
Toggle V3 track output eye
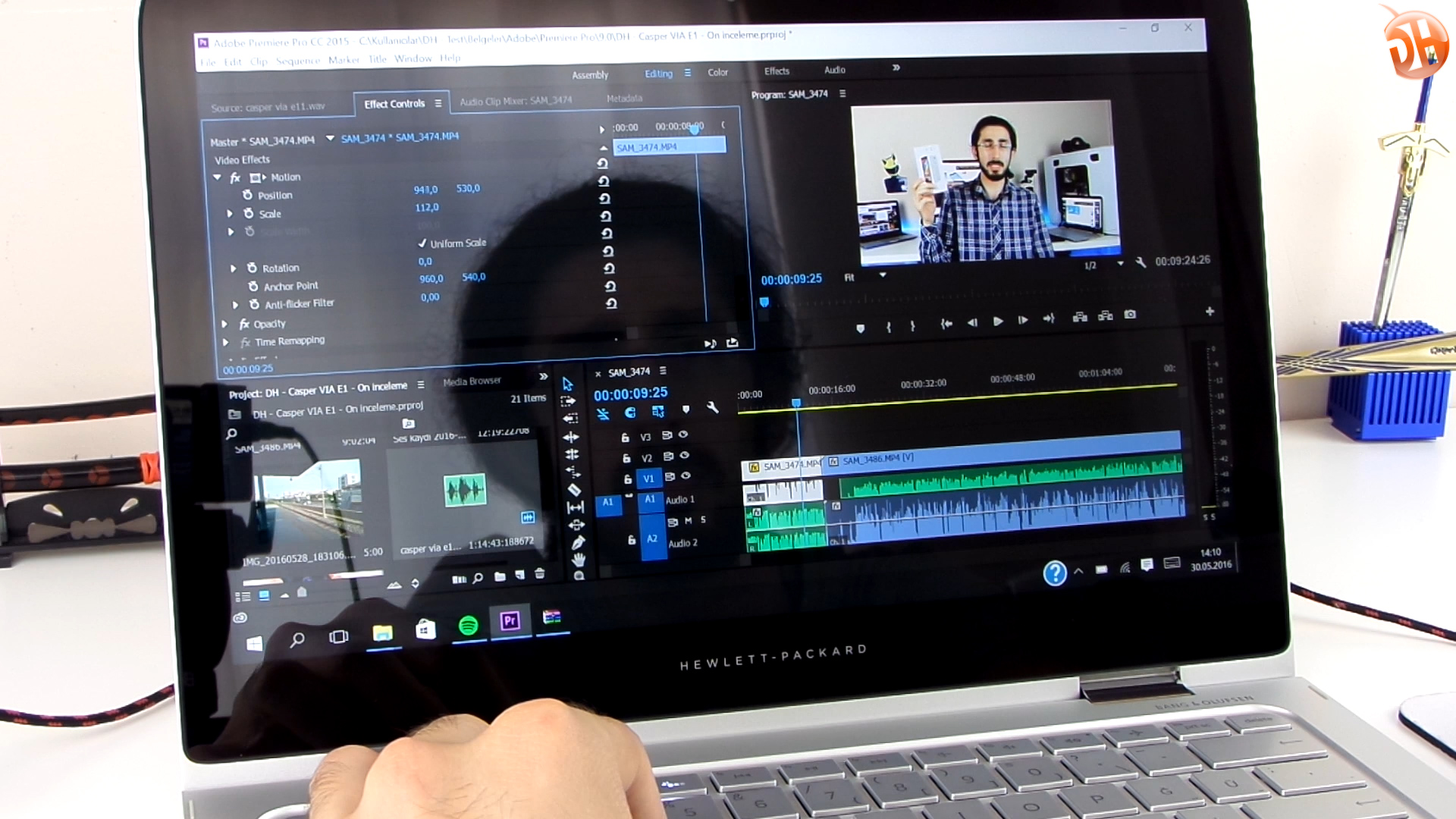coord(683,435)
